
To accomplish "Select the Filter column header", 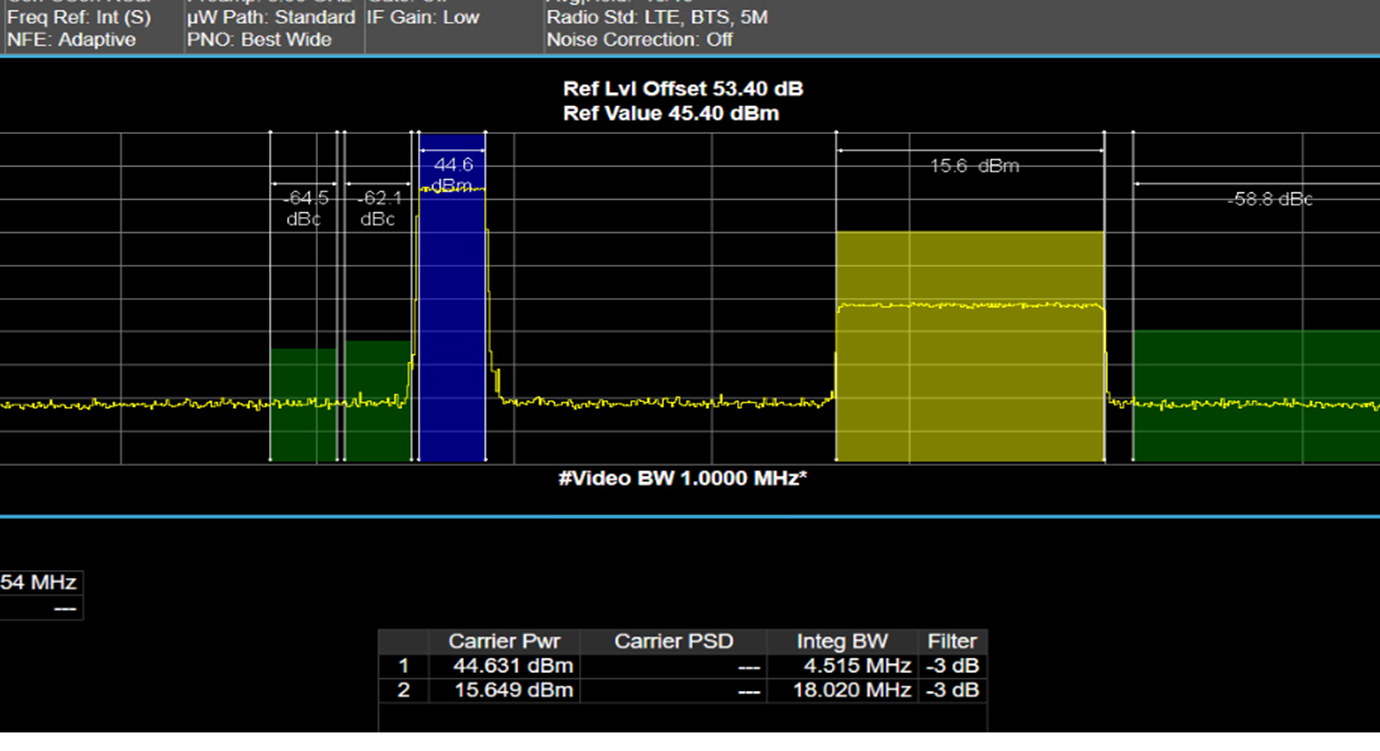I will point(952,641).
